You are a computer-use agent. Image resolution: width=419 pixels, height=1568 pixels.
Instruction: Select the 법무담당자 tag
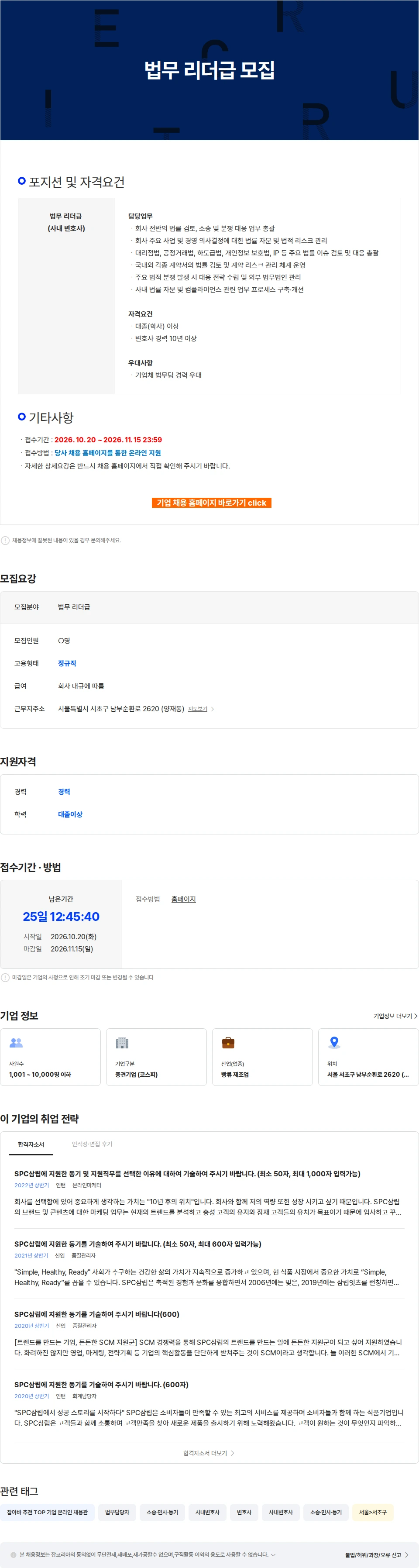pyautogui.click(x=117, y=1512)
